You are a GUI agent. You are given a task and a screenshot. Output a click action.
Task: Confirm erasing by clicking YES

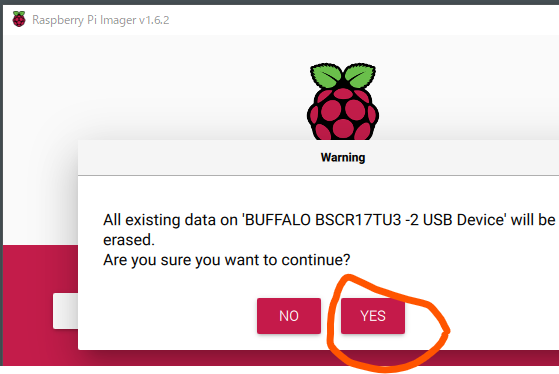(373, 316)
